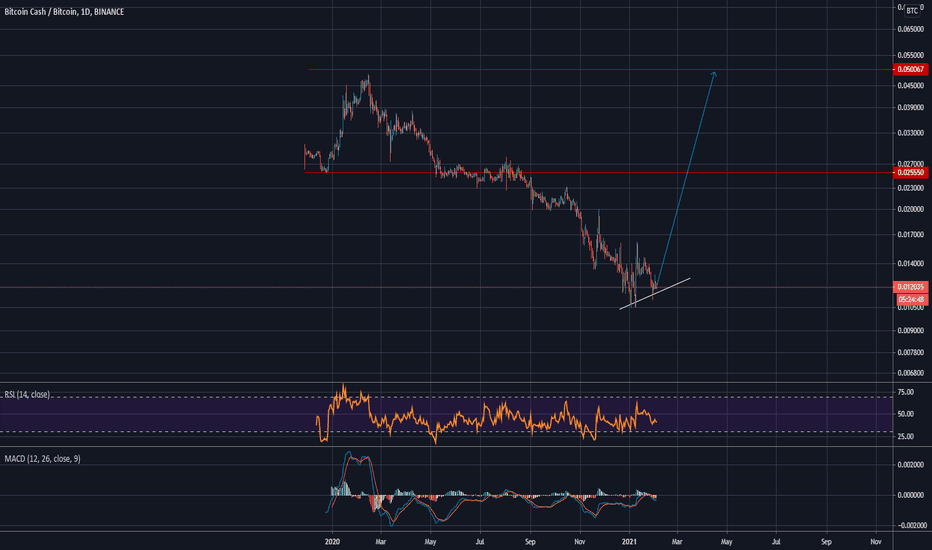Click the RSI scale value 50.00

[906, 414]
